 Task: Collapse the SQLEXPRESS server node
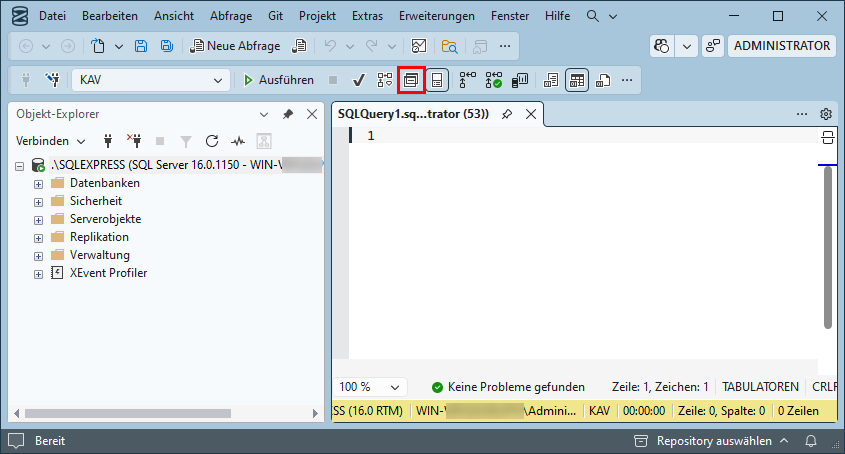(19, 166)
